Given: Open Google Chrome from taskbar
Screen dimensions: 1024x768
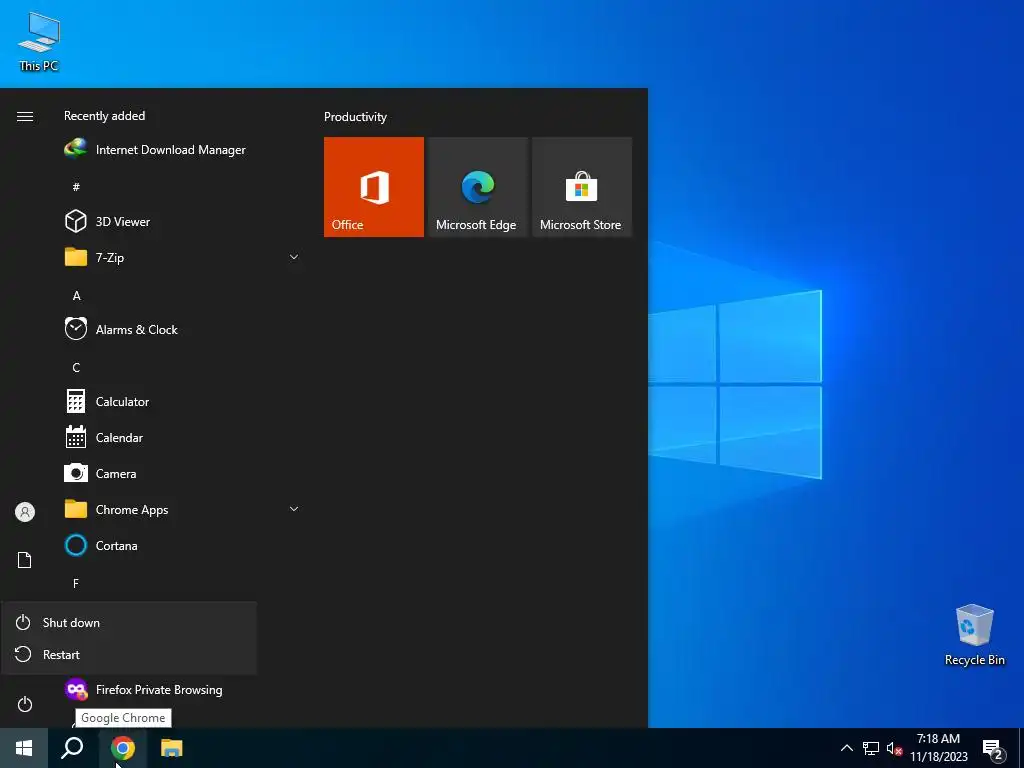Looking at the screenshot, I should tap(122, 748).
